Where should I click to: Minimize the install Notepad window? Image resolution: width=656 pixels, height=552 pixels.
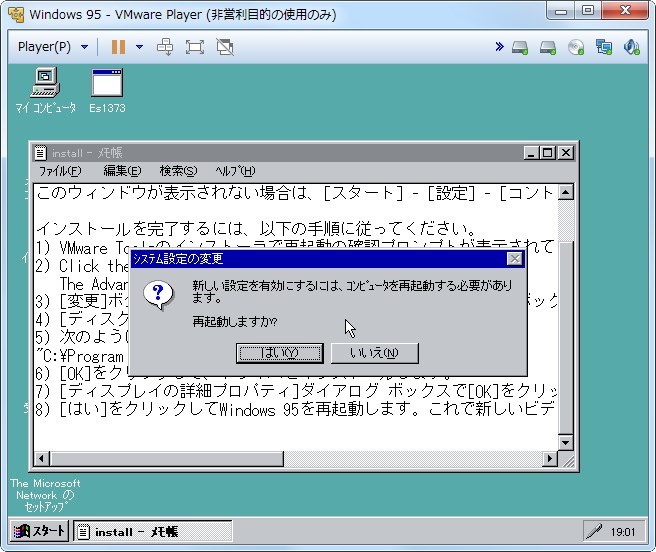click(x=531, y=153)
